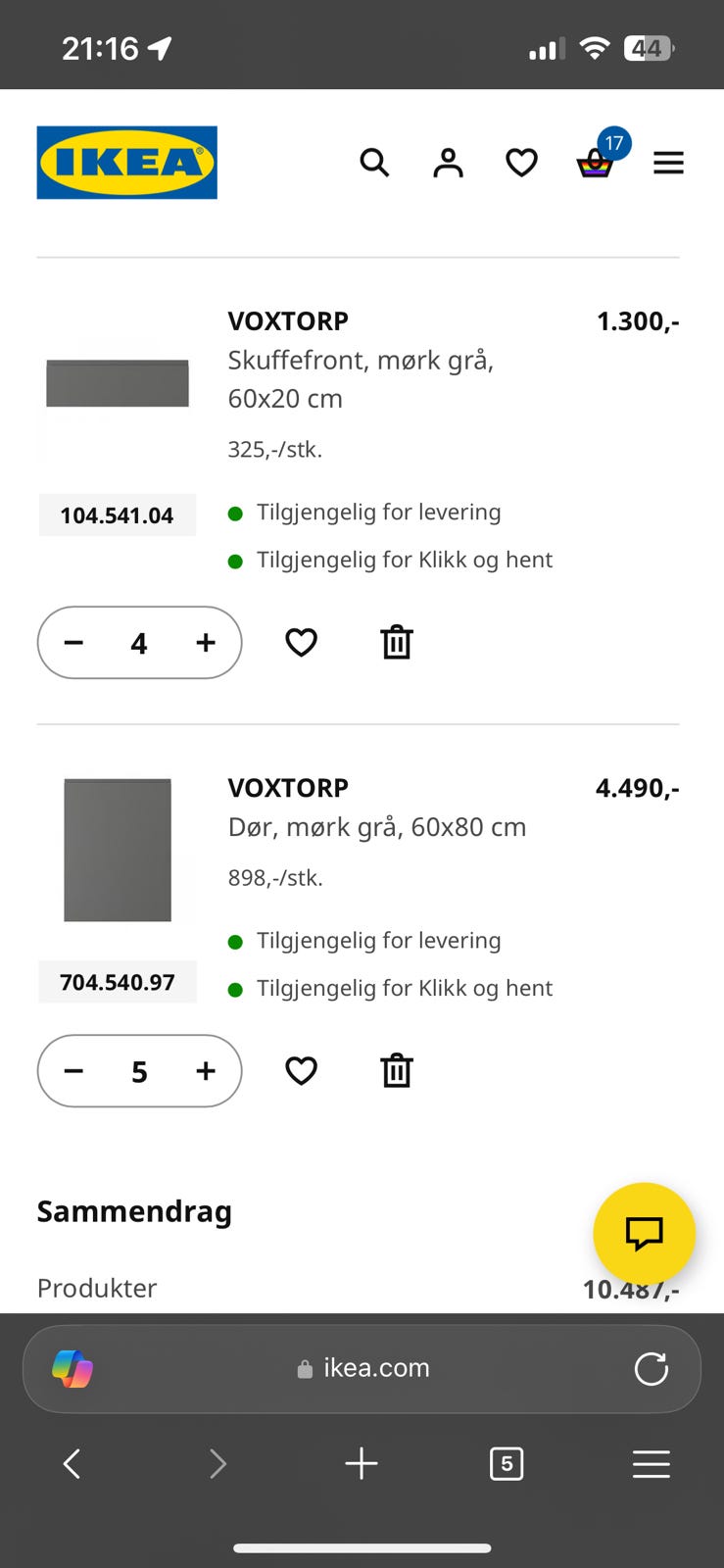Viewport: 724px width, 1568px height.
Task: Go back with browser back arrow
Action: (72, 1464)
